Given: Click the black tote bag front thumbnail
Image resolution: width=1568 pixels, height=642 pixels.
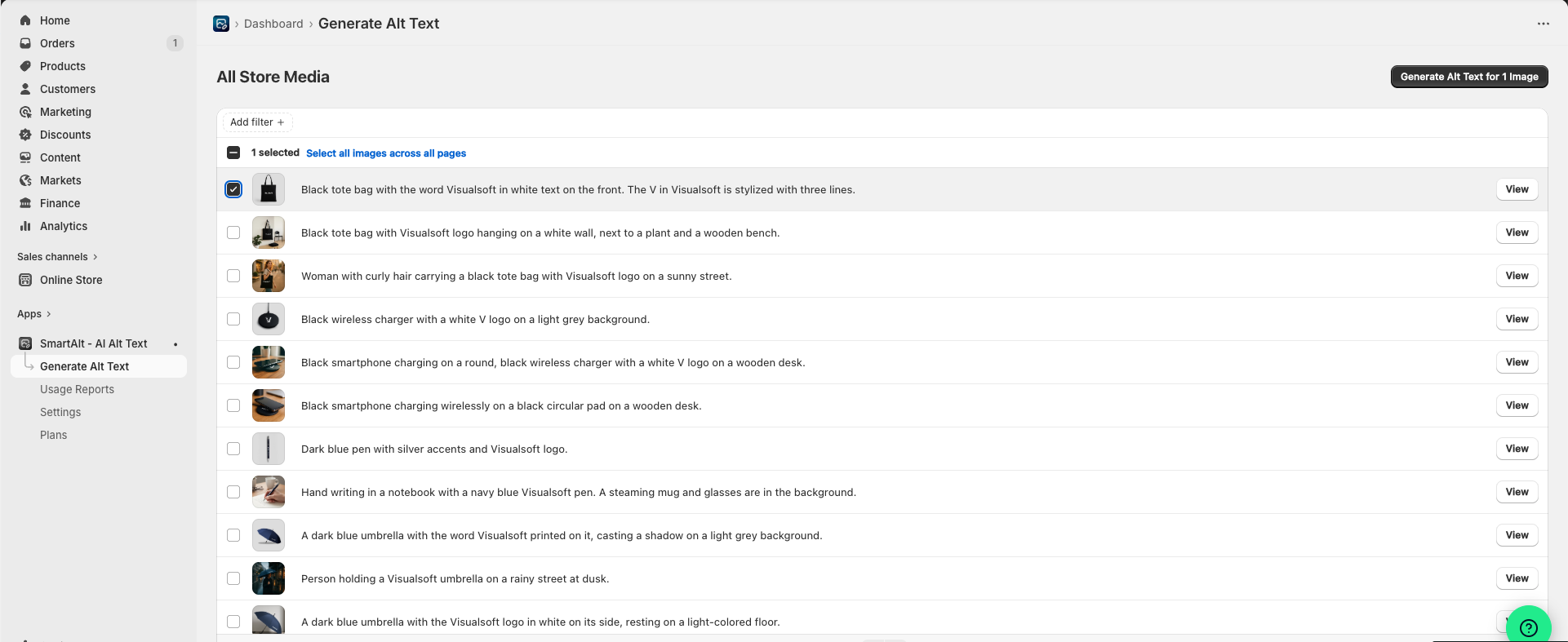Looking at the screenshot, I should click(269, 189).
